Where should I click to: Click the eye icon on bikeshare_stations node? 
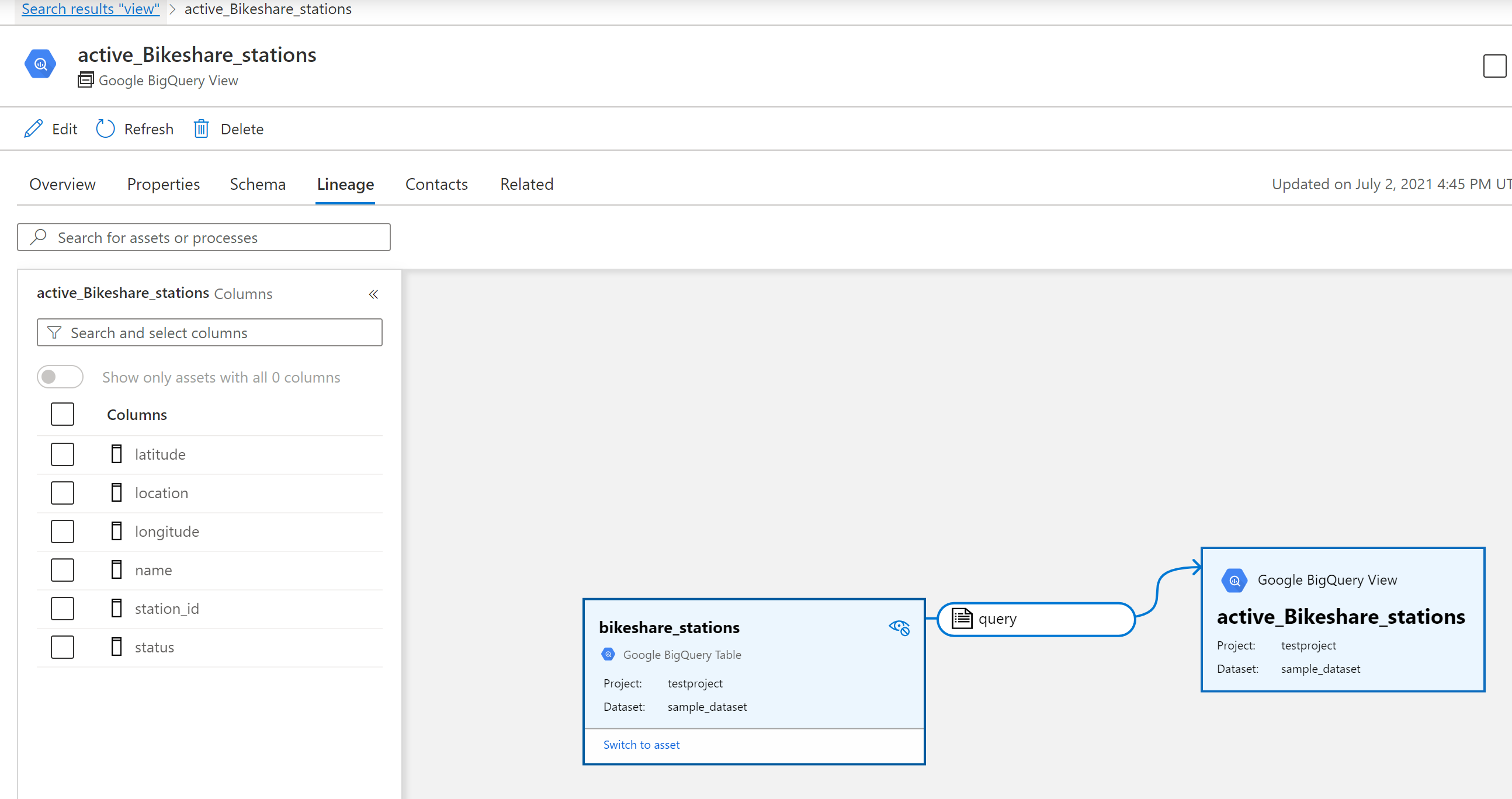pos(899,627)
